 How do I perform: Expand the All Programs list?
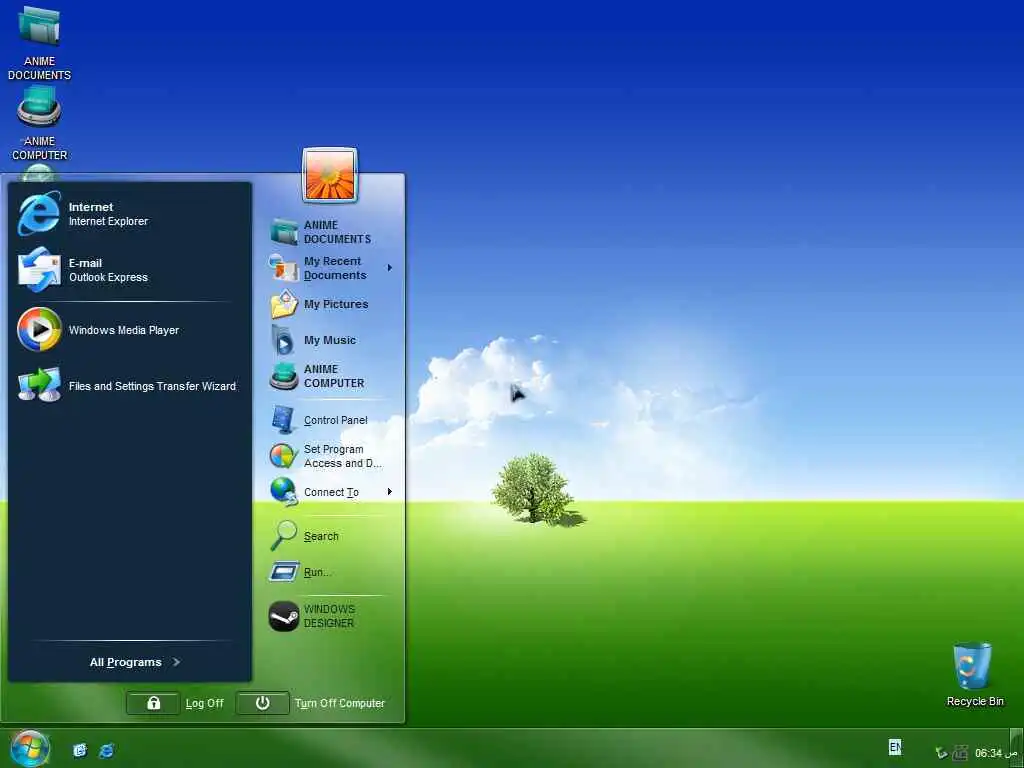coord(135,662)
